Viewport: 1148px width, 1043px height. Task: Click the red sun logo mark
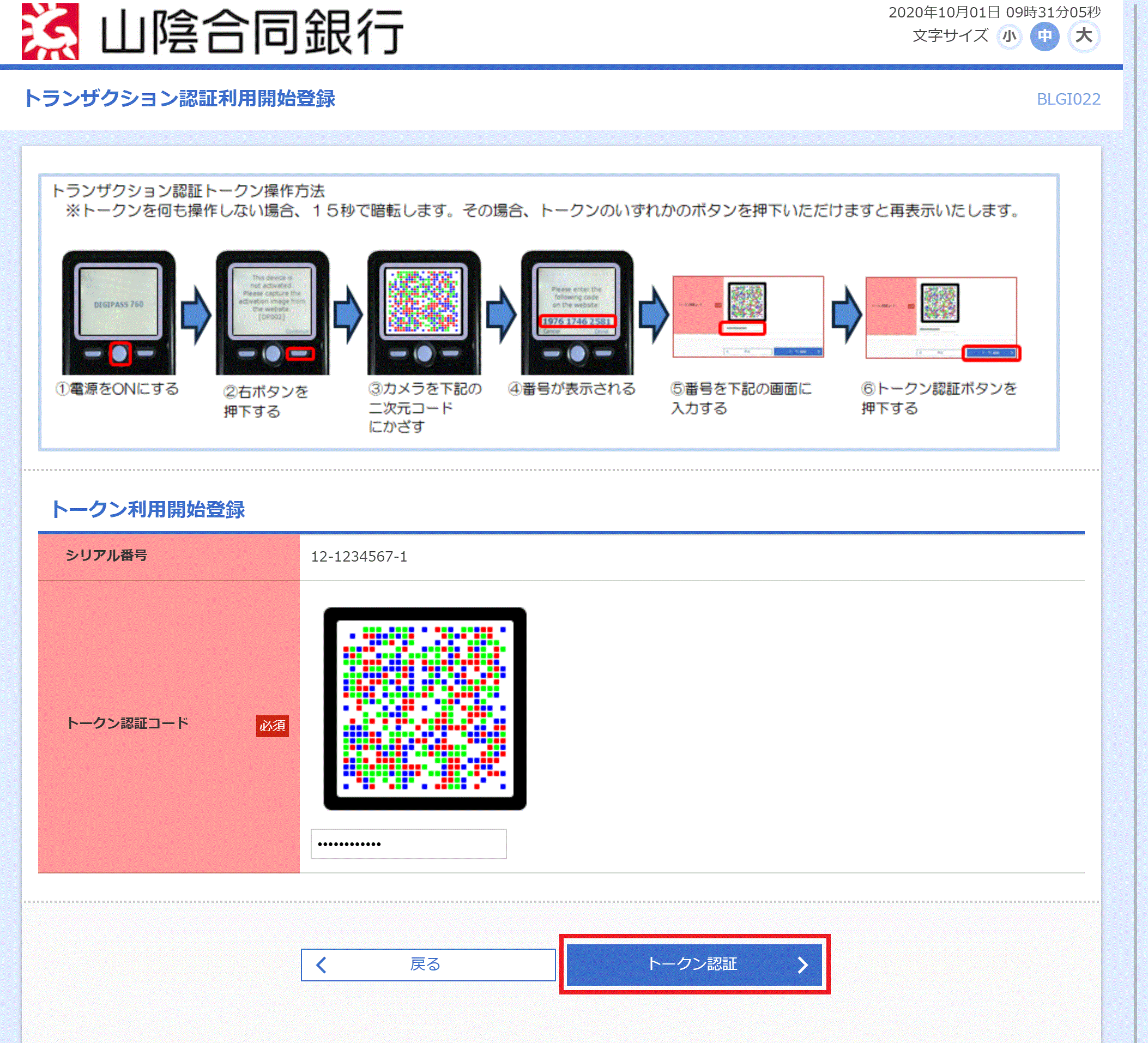[x=51, y=31]
